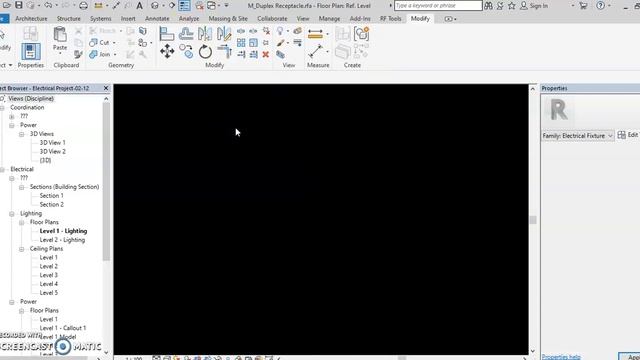The image size is (640, 360).
Task: Select Level 2 - Lighting floor plan
Action: point(62,240)
